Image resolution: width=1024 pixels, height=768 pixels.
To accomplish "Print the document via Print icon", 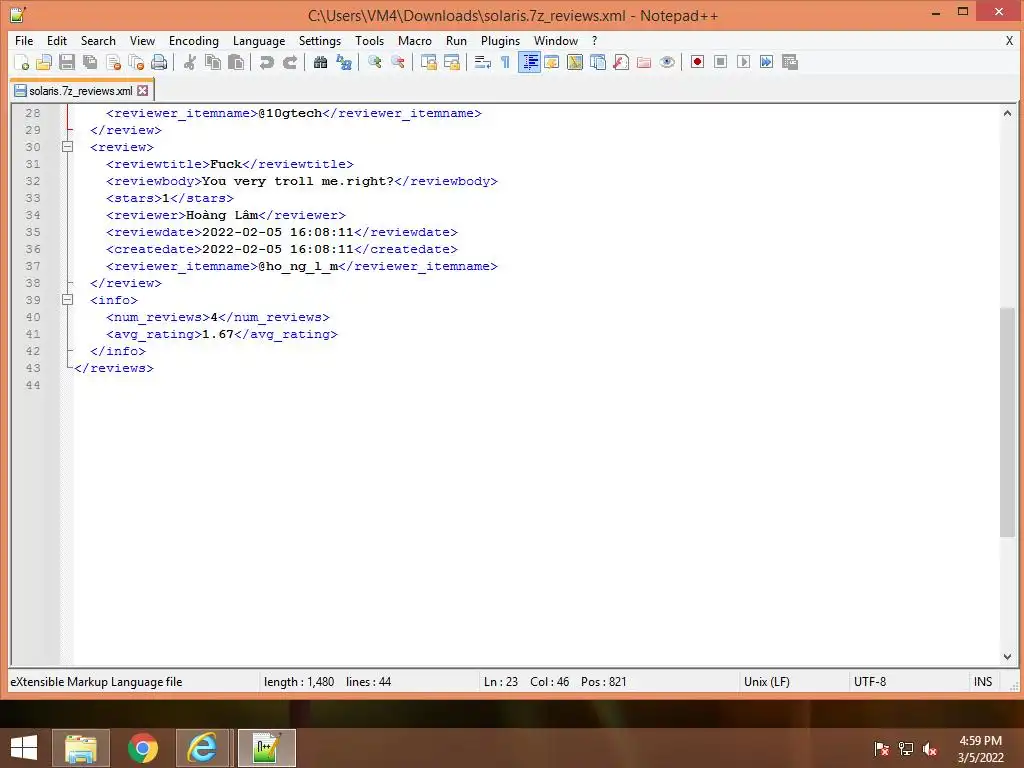I will coord(159,62).
